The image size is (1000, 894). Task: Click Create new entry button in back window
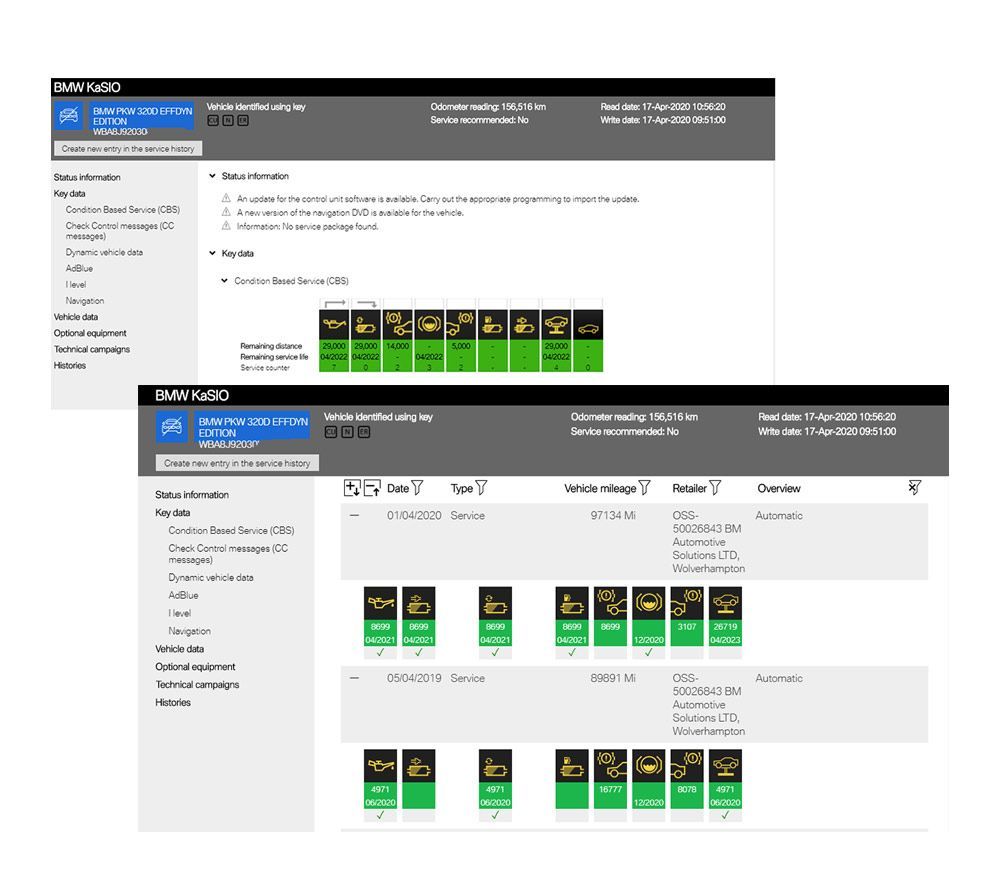coord(128,149)
